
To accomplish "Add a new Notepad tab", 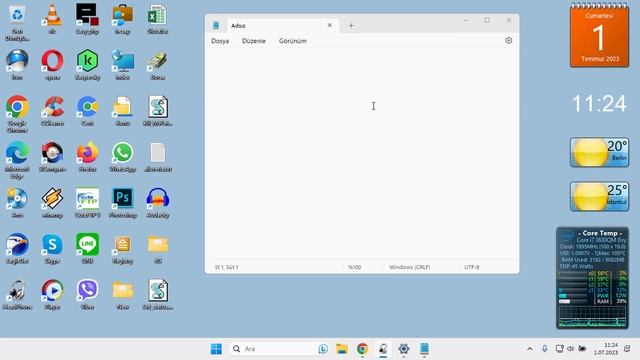I will (351, 25).
